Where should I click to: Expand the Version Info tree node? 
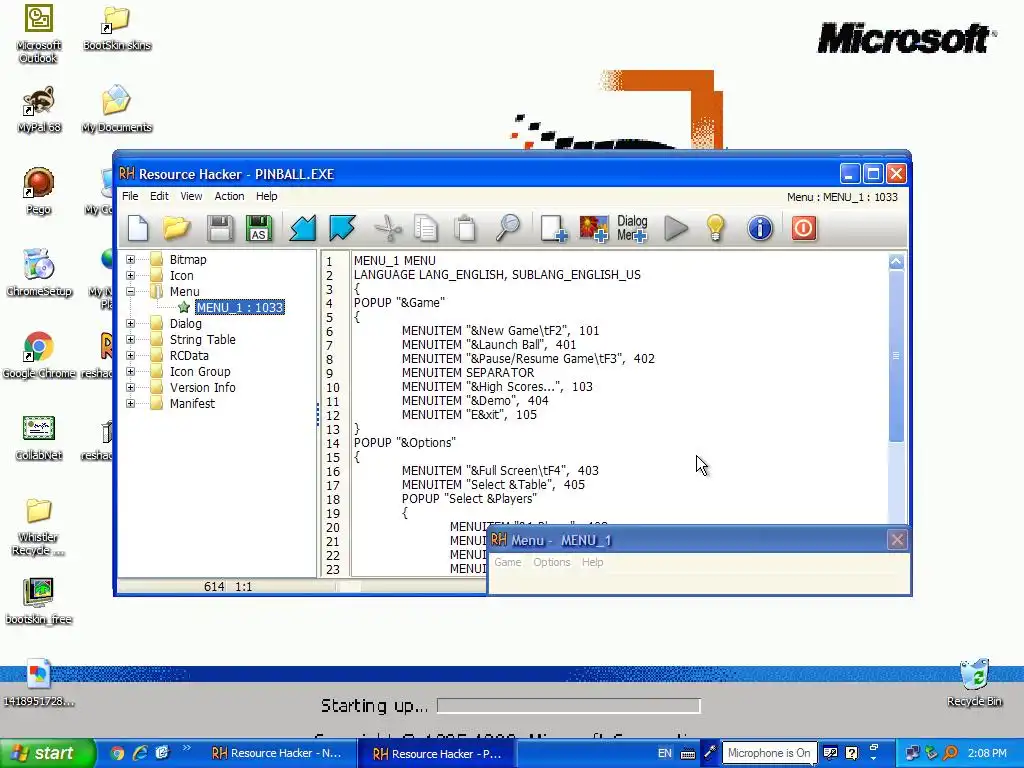131,387
